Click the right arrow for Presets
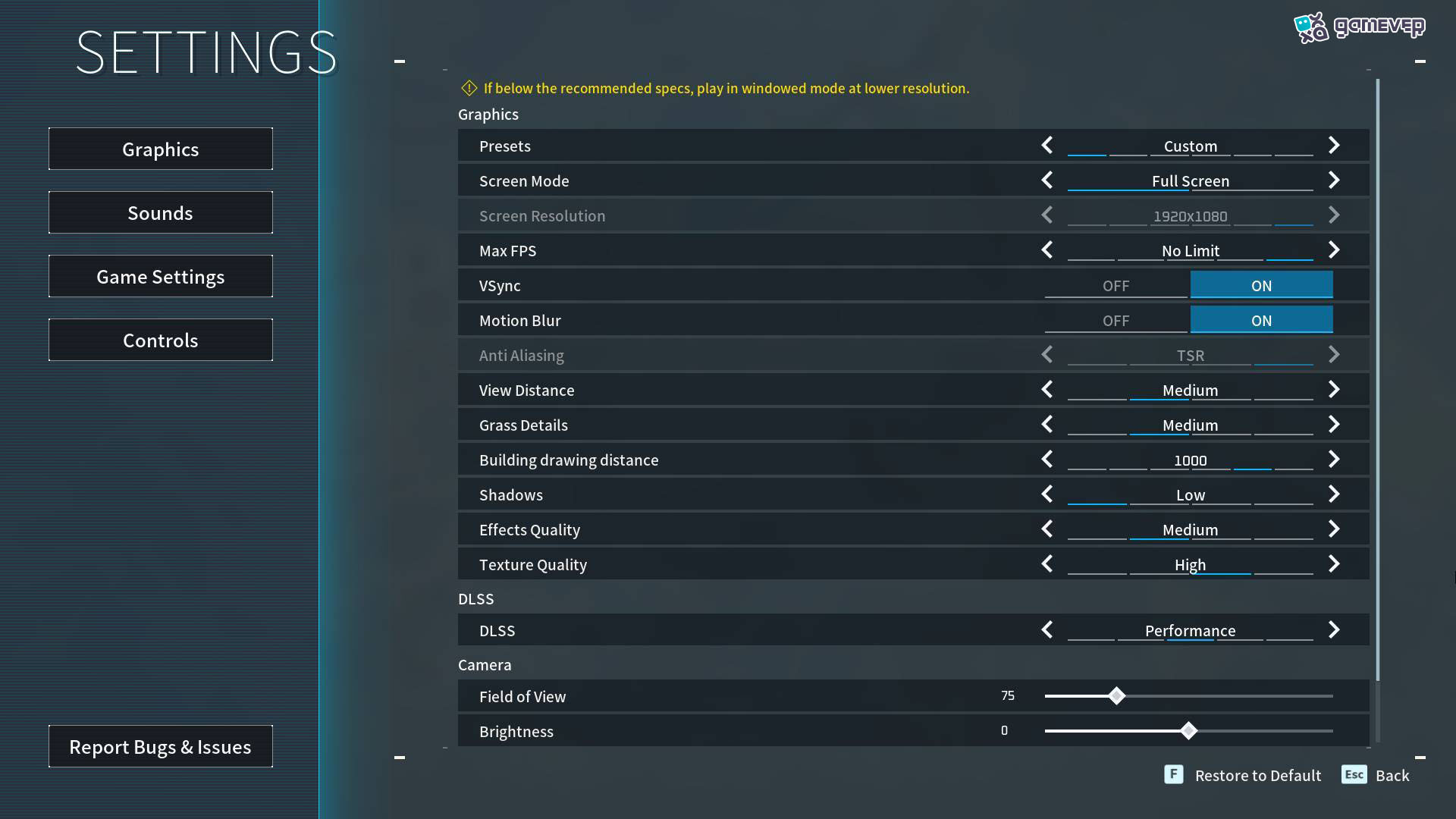This screenshot has width=1456, height=819. [1334, 145]
